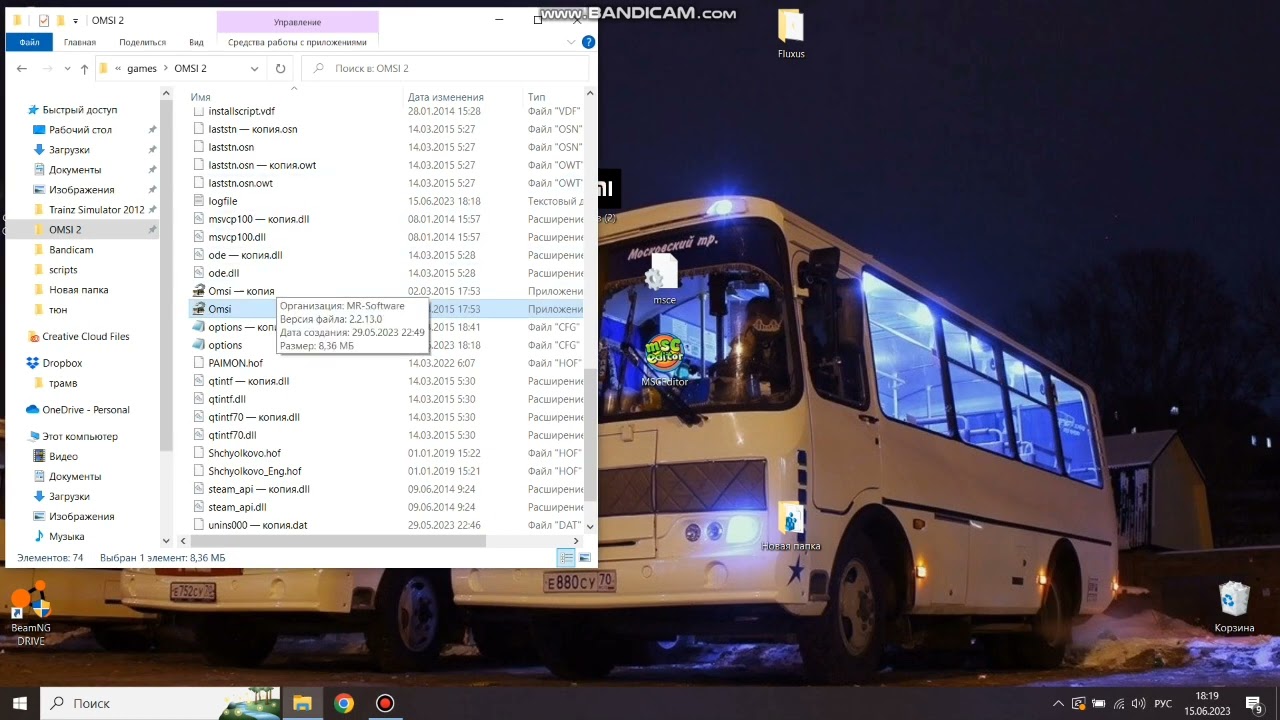Open the Корзина recycle bin
This screenshot has height=720, width=1280.
[1234, 608]
